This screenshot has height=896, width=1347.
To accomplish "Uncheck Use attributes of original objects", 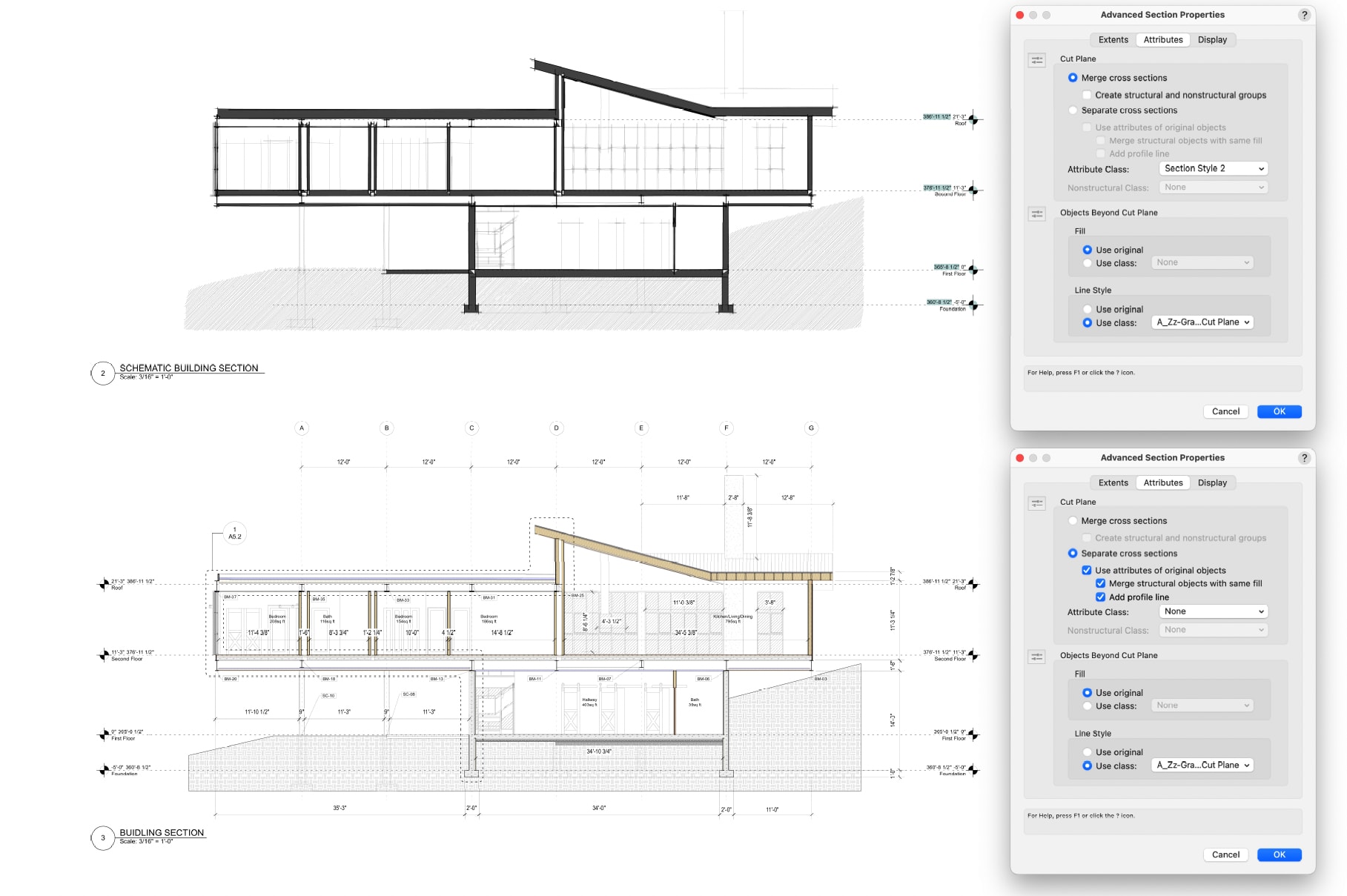I will [1087, 570].
